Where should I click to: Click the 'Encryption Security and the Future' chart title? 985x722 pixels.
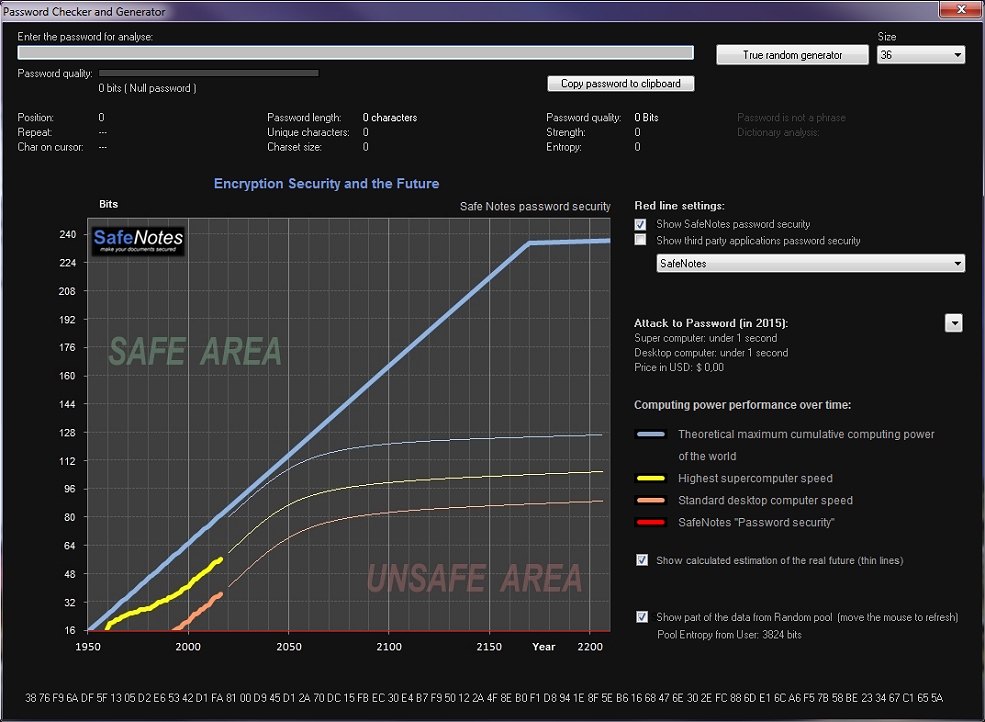(x=326, y=183)
